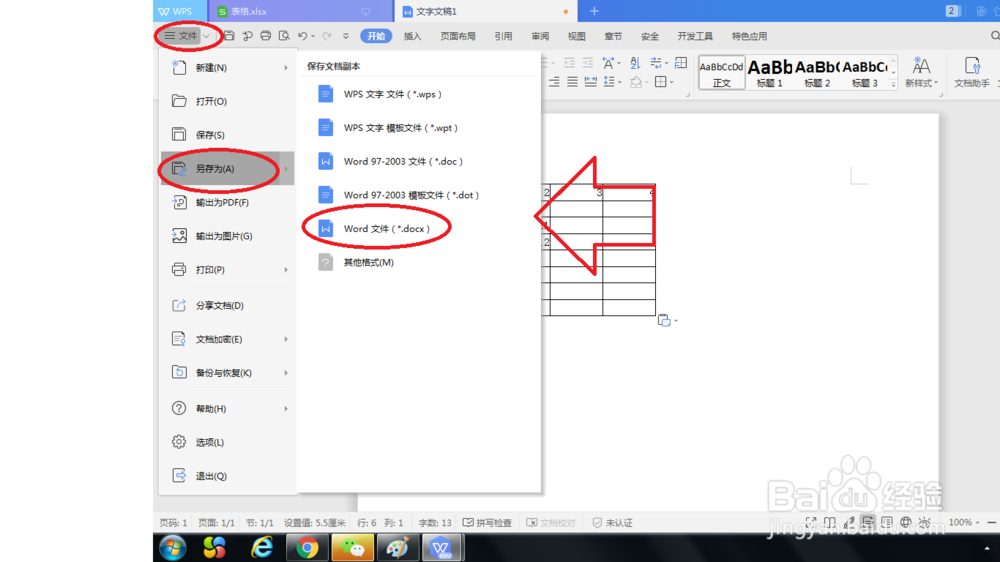Expand the 文件 menu dropdown arrow
Screen dimensions: 1000x562
(x=206, y=36)
